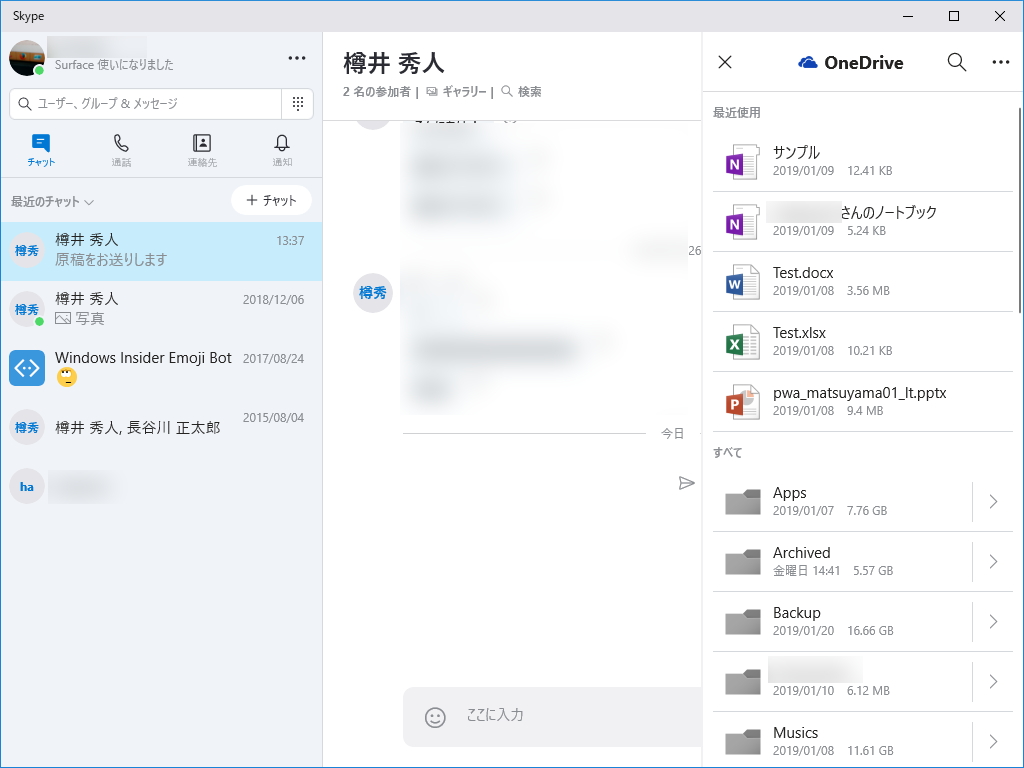Viewport: 1024px width, 768px height.
Task: Open the 通話 (Calls) section
Action: (x=121, y=150)
